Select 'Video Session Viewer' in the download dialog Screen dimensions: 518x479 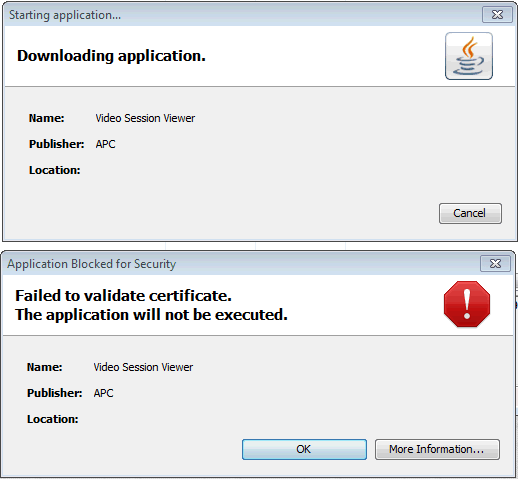coord(145,118)
